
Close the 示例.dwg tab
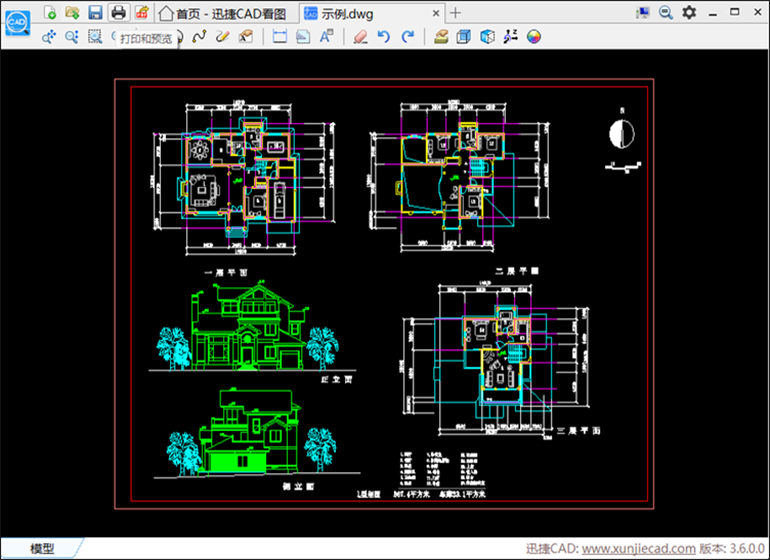pyautogui.click(x=434, y=13)
